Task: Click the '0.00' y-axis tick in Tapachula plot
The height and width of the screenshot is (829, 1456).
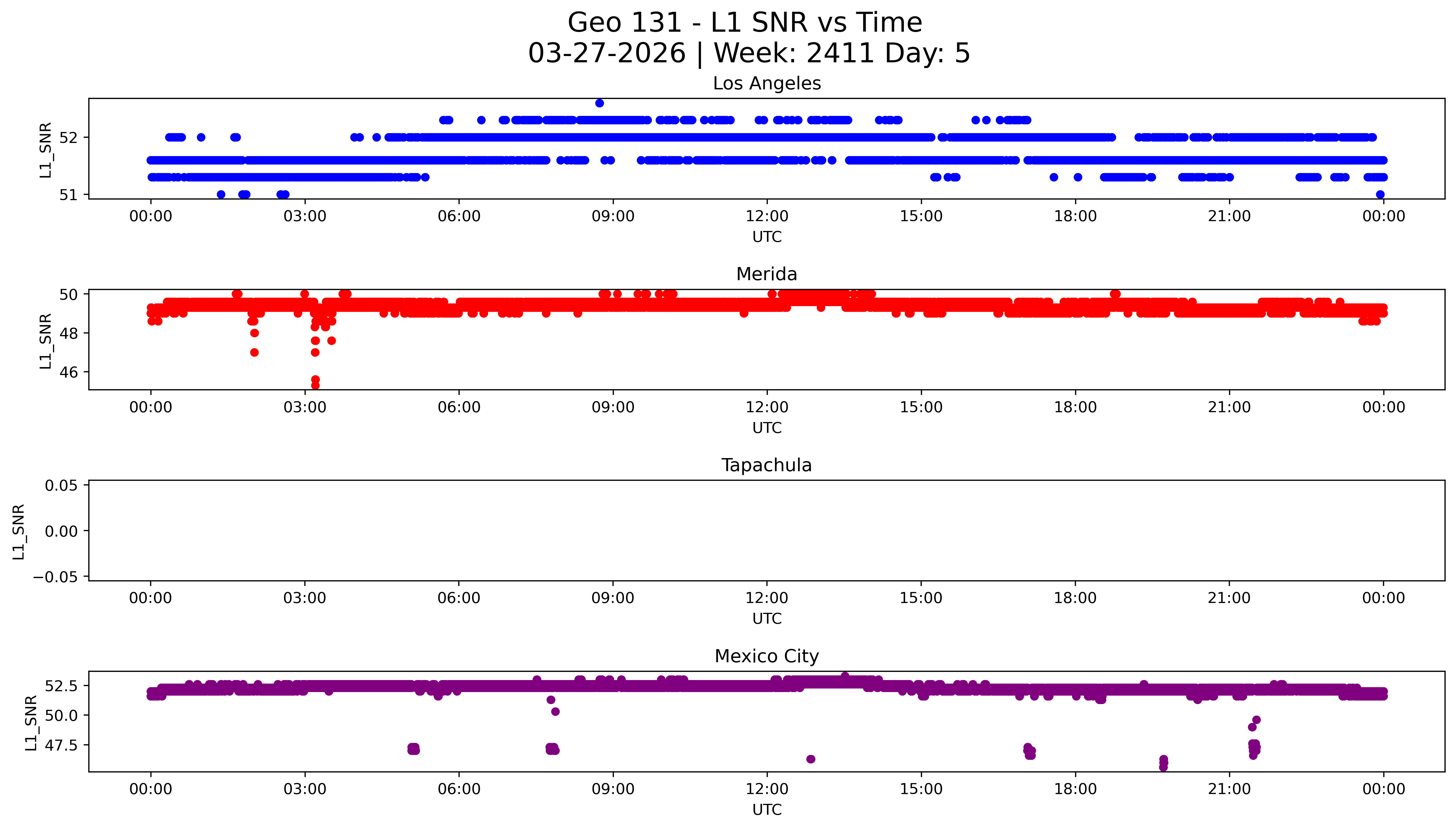Action: (x=62, y=531)
